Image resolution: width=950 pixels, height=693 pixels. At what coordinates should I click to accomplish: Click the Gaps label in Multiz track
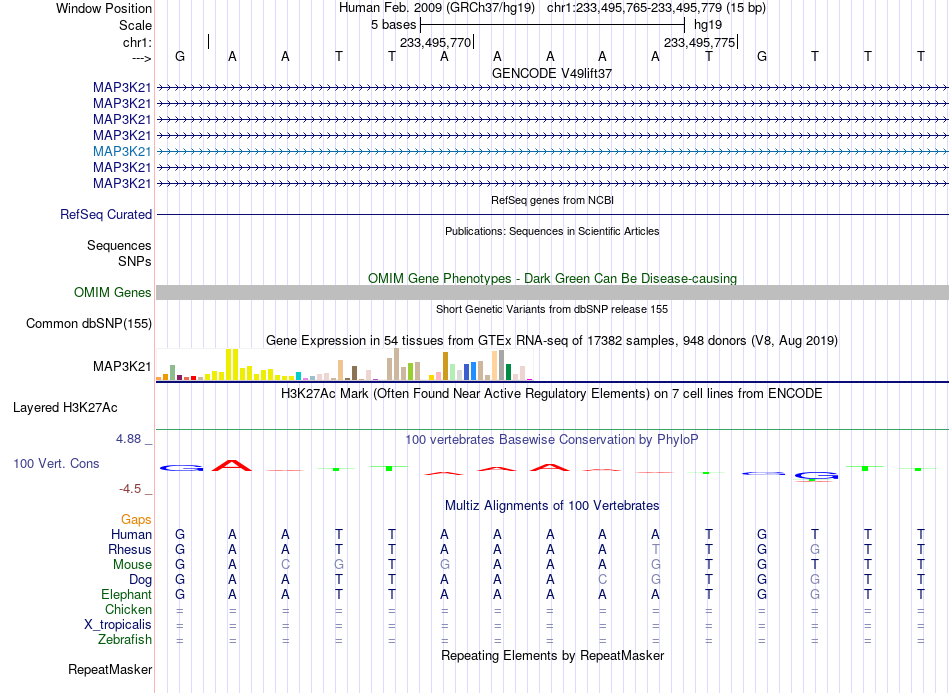coord(136,519)
